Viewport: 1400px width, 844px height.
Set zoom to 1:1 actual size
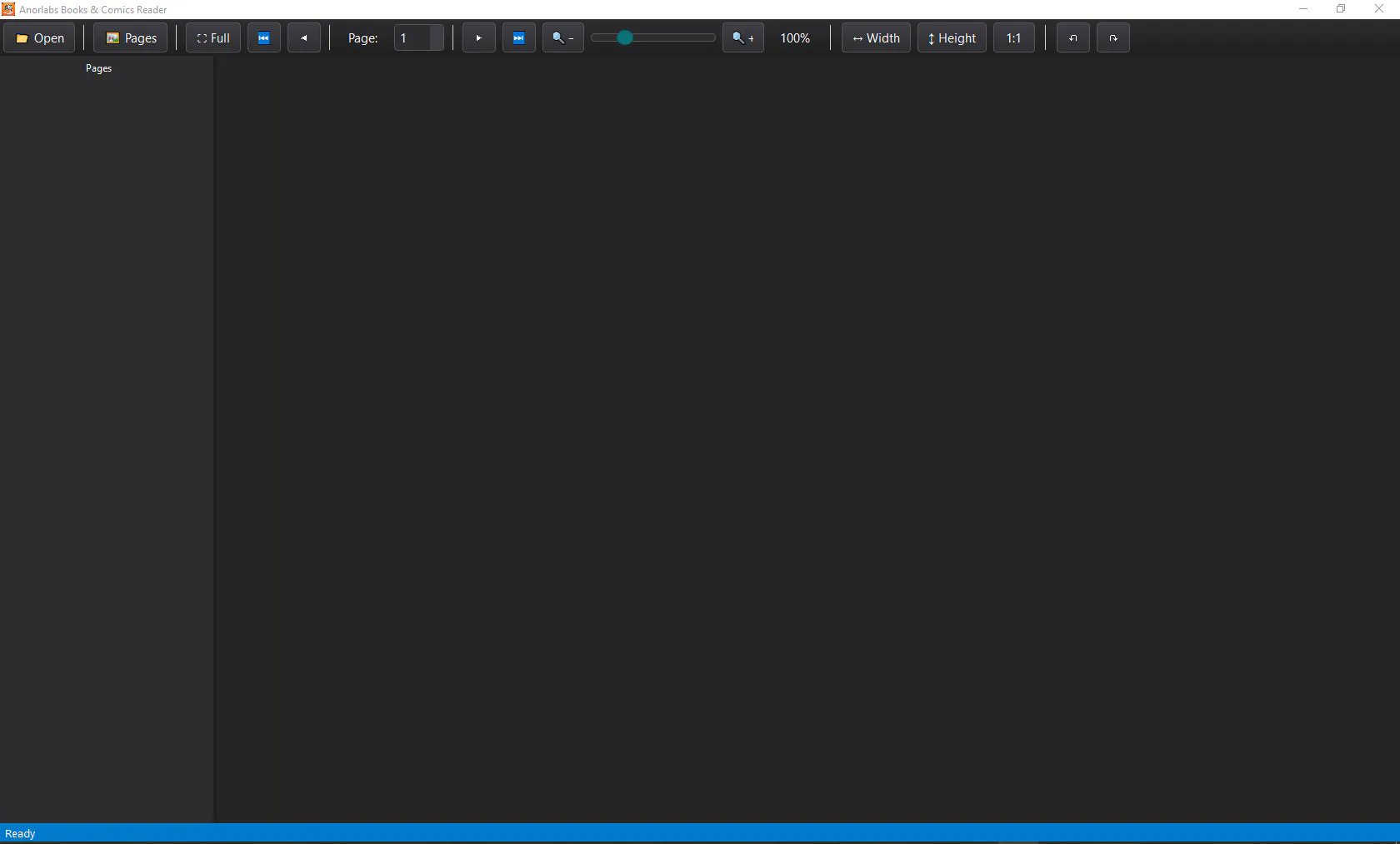point(1014,38)
